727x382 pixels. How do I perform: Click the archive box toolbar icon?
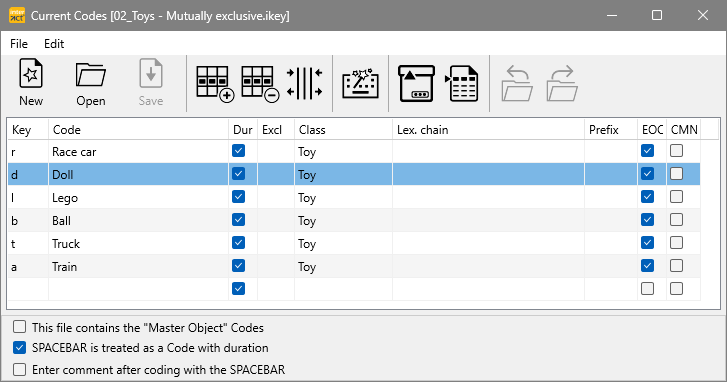click(416, 83)
